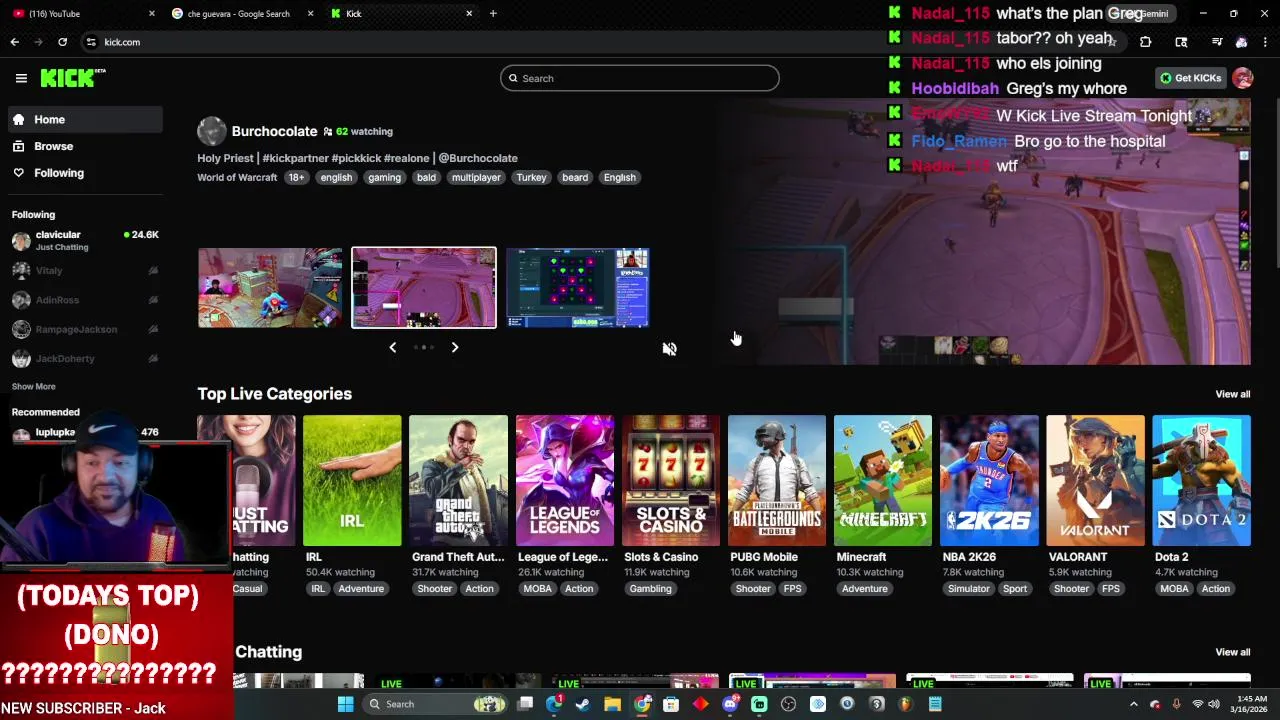1280x720 pixels.
Task: Open the VALORANT category card
Action: coord(1095,481)
